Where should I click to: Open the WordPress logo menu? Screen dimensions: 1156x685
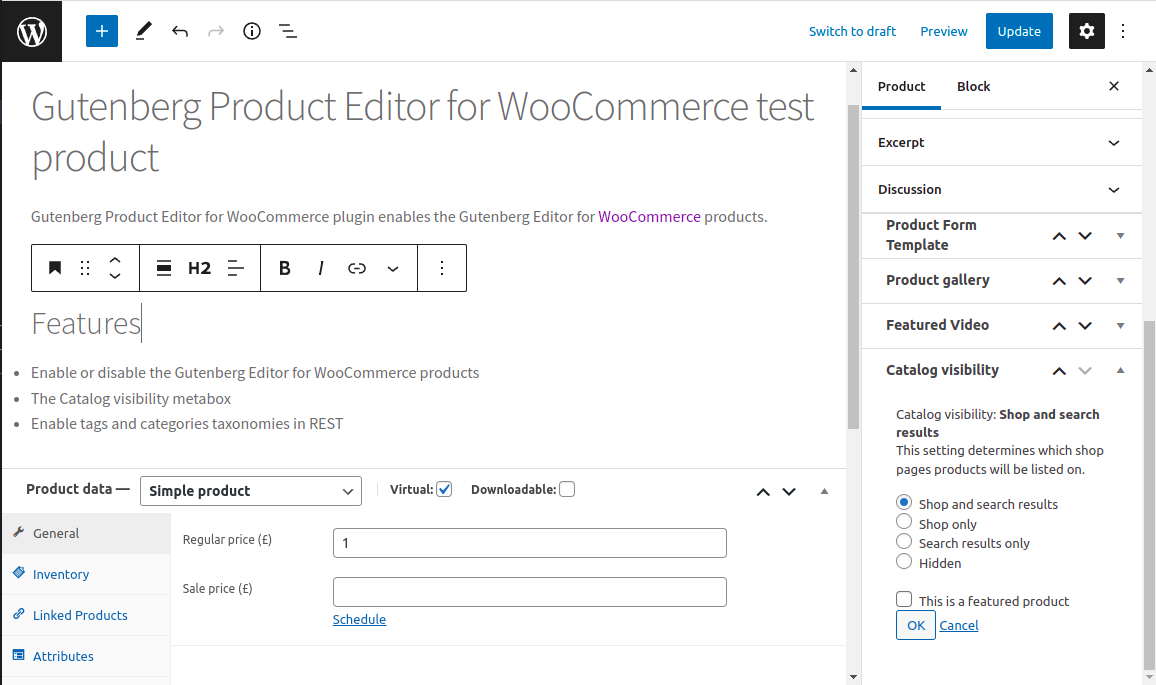coord(31,31)
